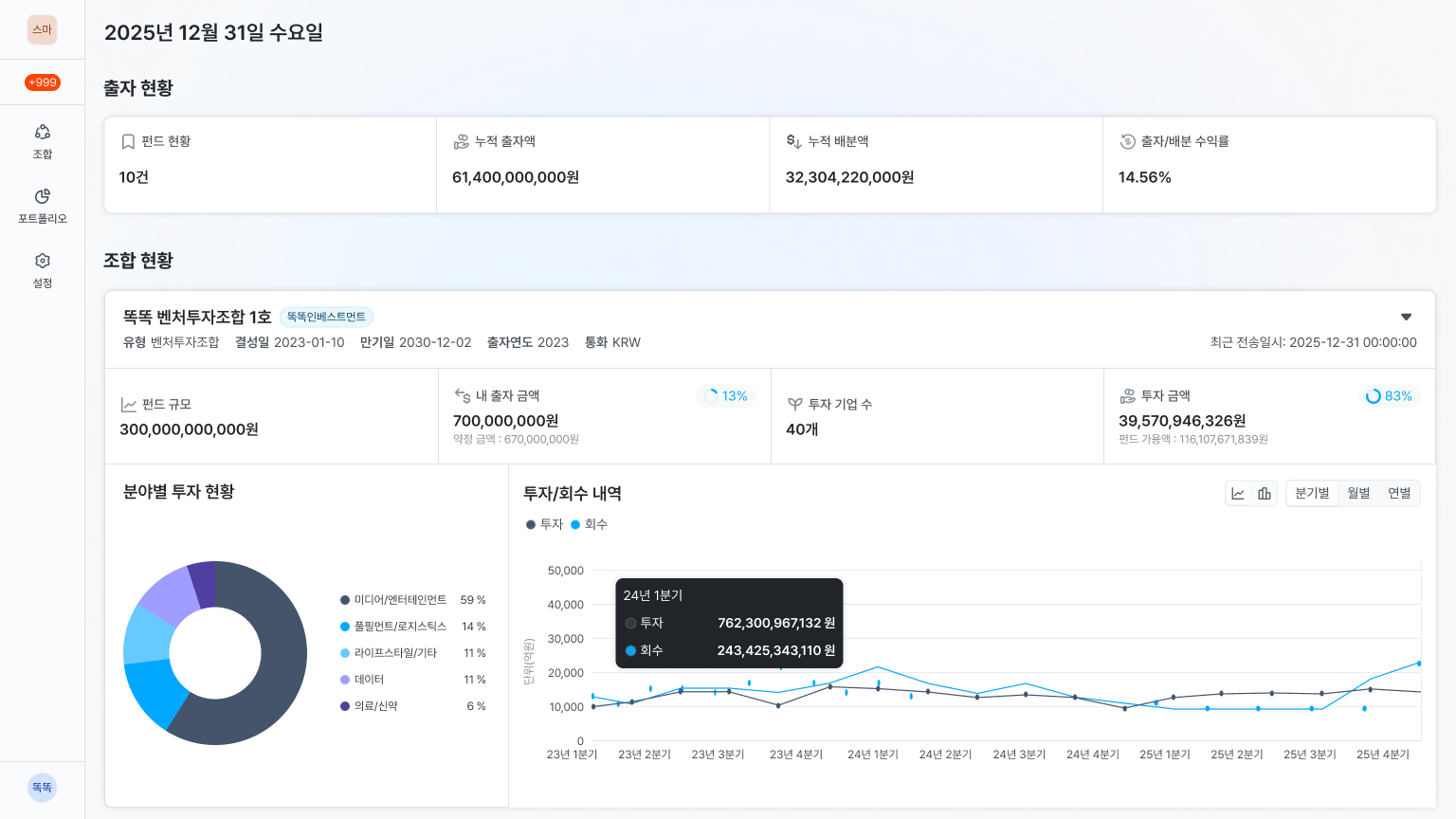Screen dimensions: 1456x819
Task: Click the 300,000,000,000원 fund size
Action: pyautogui.click(x=189, y=429)
